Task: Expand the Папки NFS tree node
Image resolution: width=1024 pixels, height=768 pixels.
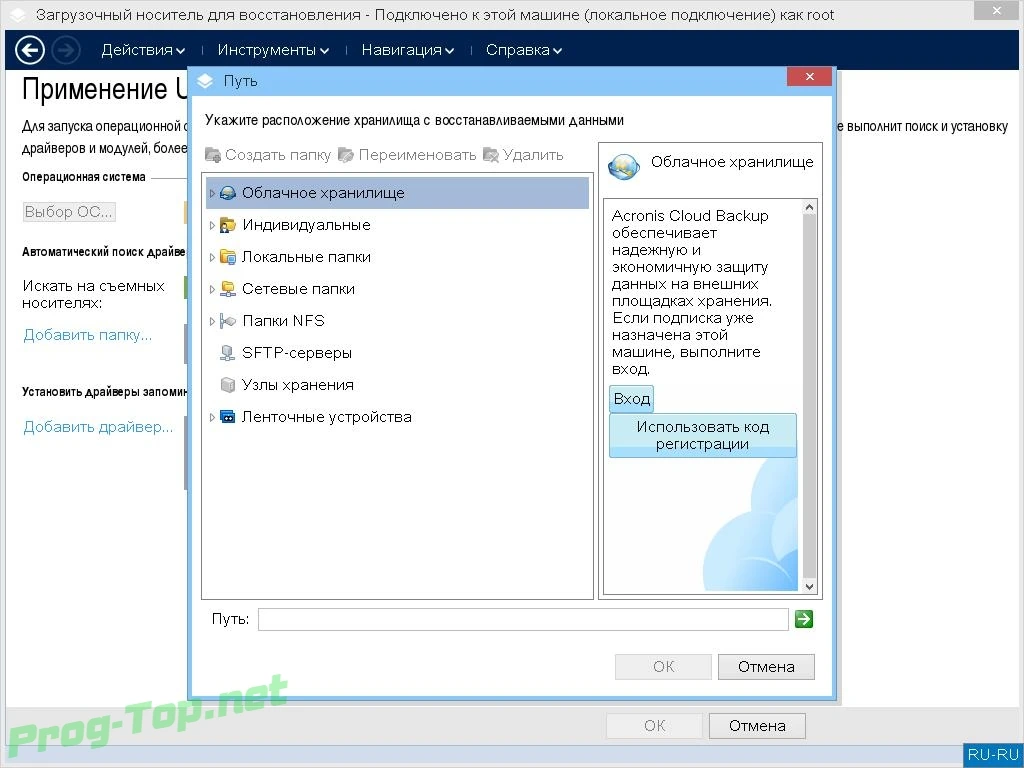Action: click(x=212, y=321)
